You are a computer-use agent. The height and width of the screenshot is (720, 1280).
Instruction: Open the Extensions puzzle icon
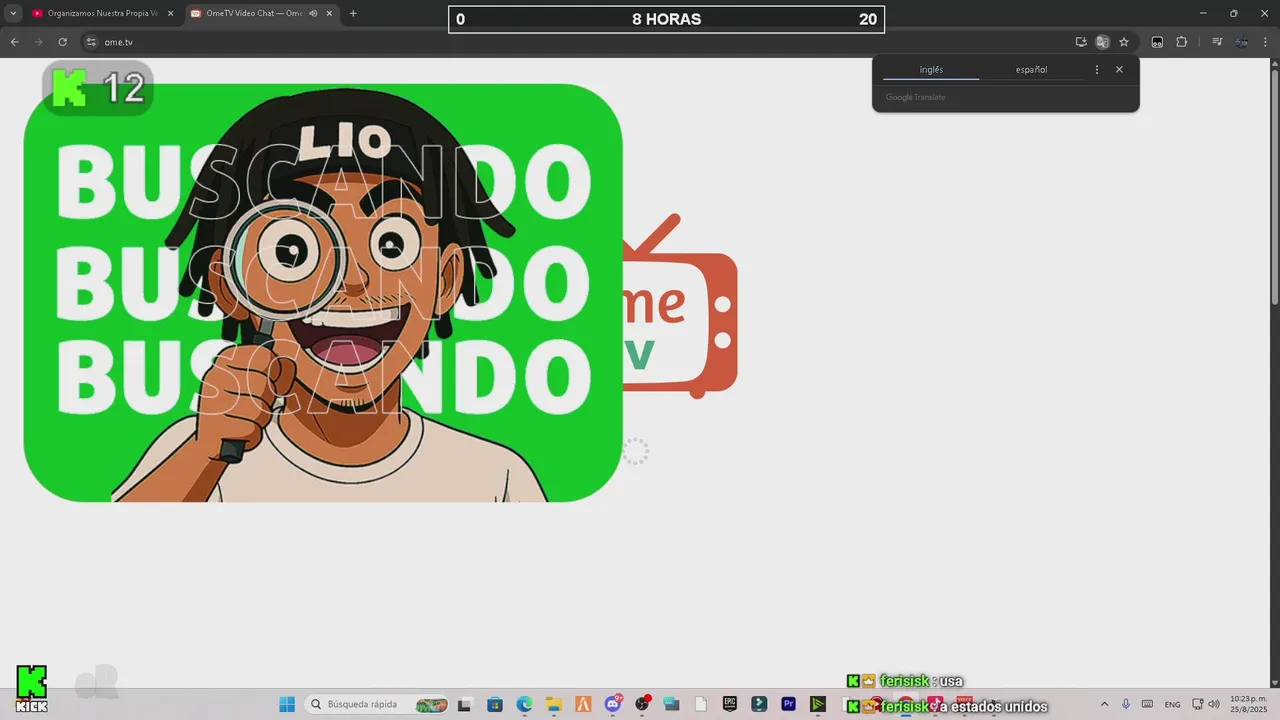pyautogui.click(x=1181, y=42)
